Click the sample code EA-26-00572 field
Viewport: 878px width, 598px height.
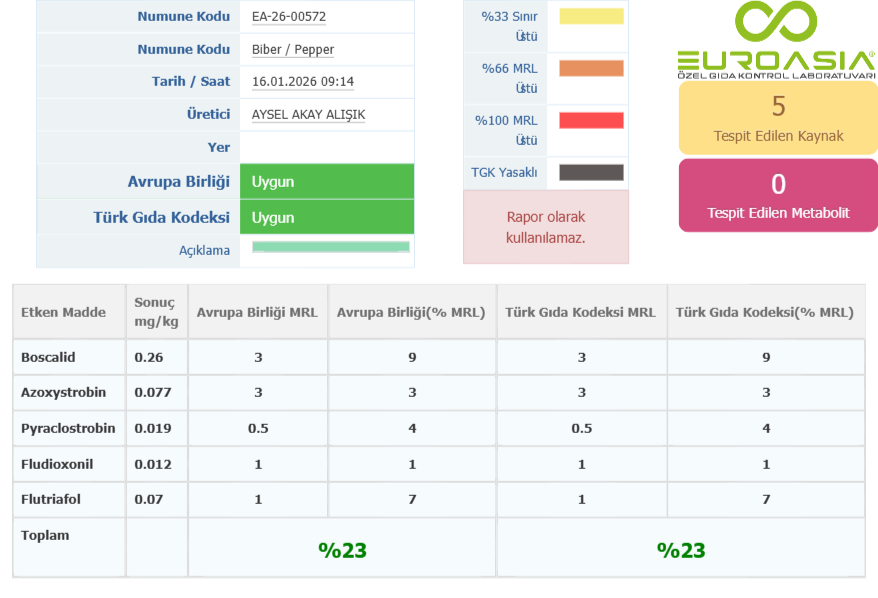click(x=326, y=17)
